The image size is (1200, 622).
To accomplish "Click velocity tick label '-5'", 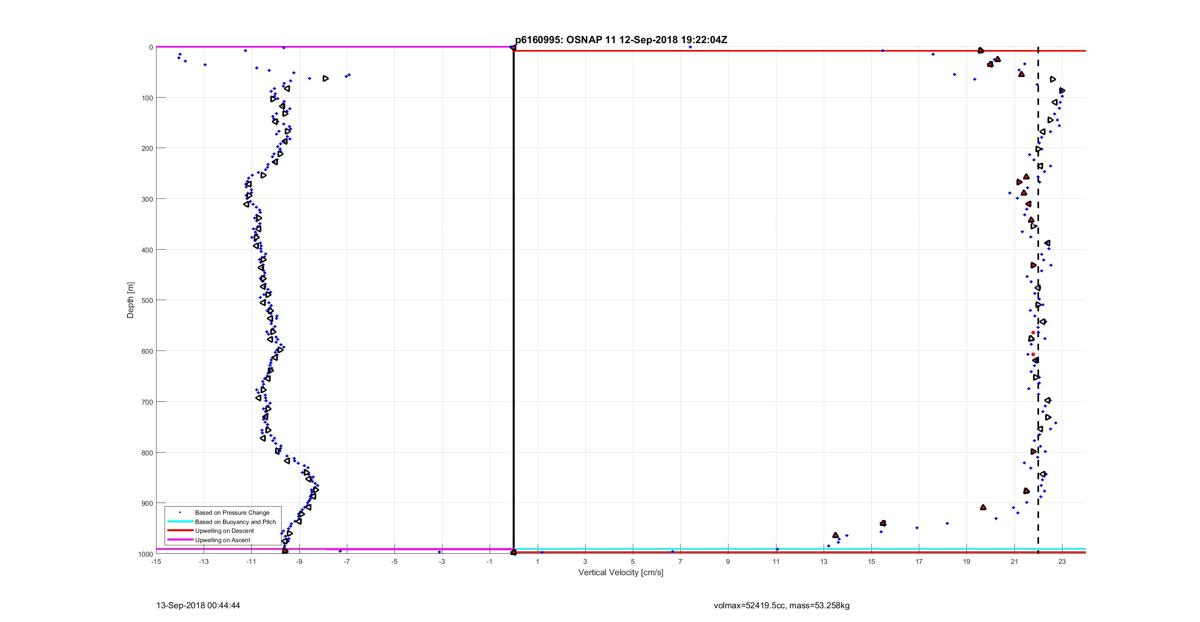I will pos(394,562).
